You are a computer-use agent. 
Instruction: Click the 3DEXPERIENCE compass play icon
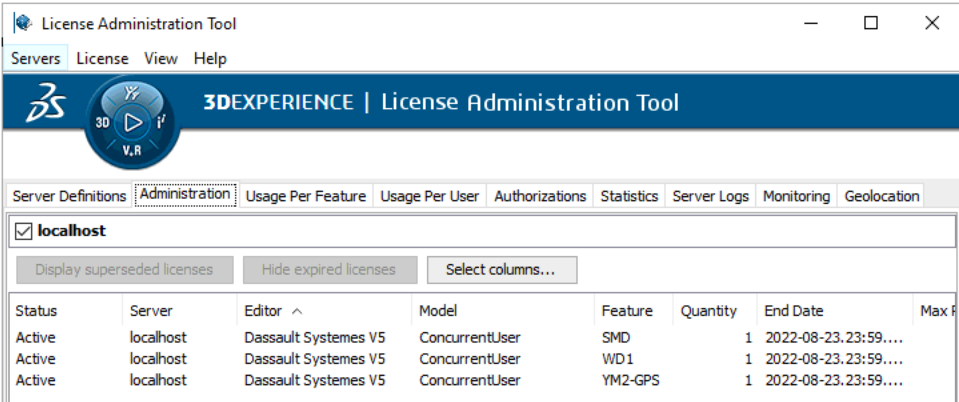click(133, 122)
